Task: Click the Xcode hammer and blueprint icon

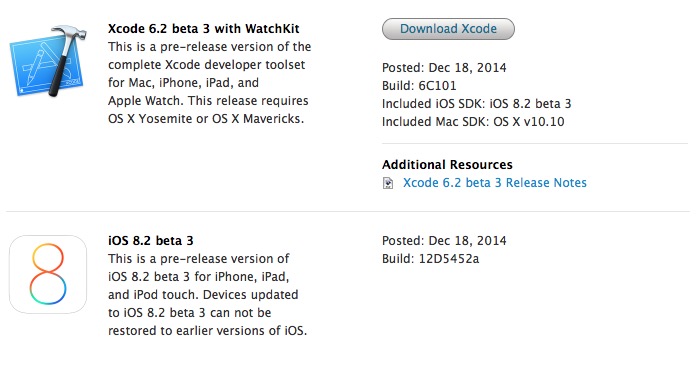Action: pos(48,61)
